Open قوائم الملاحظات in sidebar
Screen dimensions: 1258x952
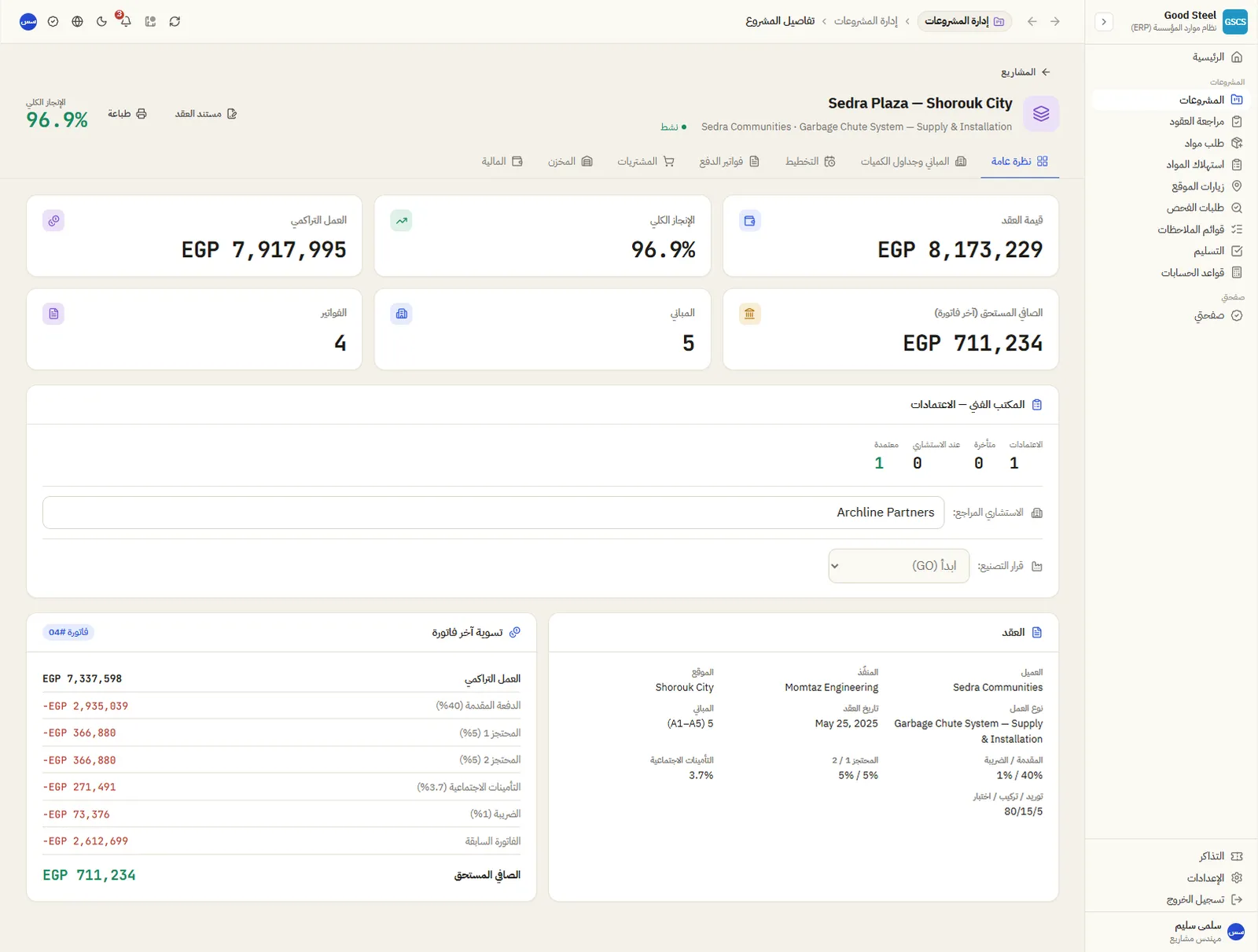point(1172,230)
